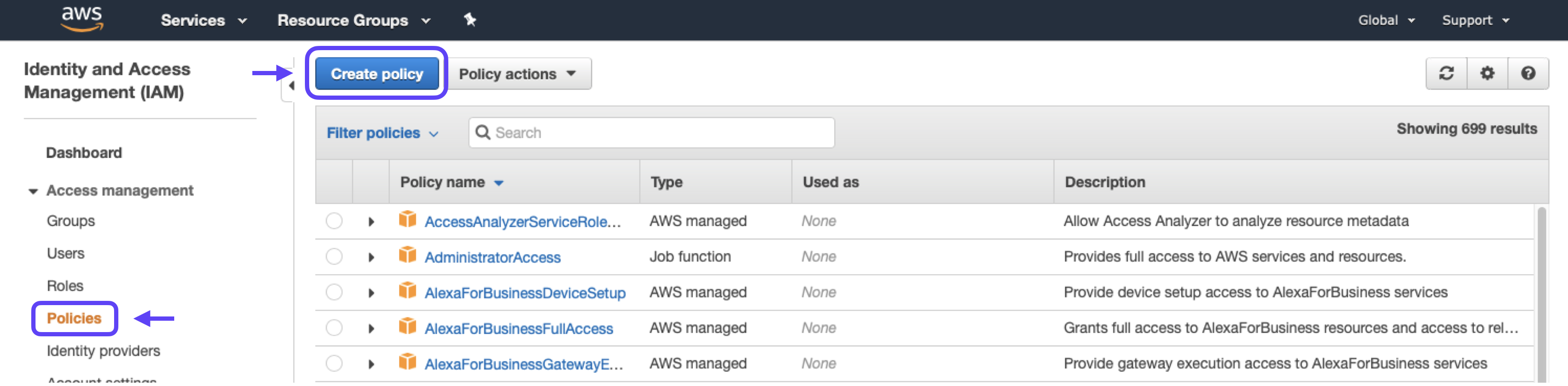Sort by the Policy name column
The height and width of the screenshot is (386, 1568).
point(452,183)
